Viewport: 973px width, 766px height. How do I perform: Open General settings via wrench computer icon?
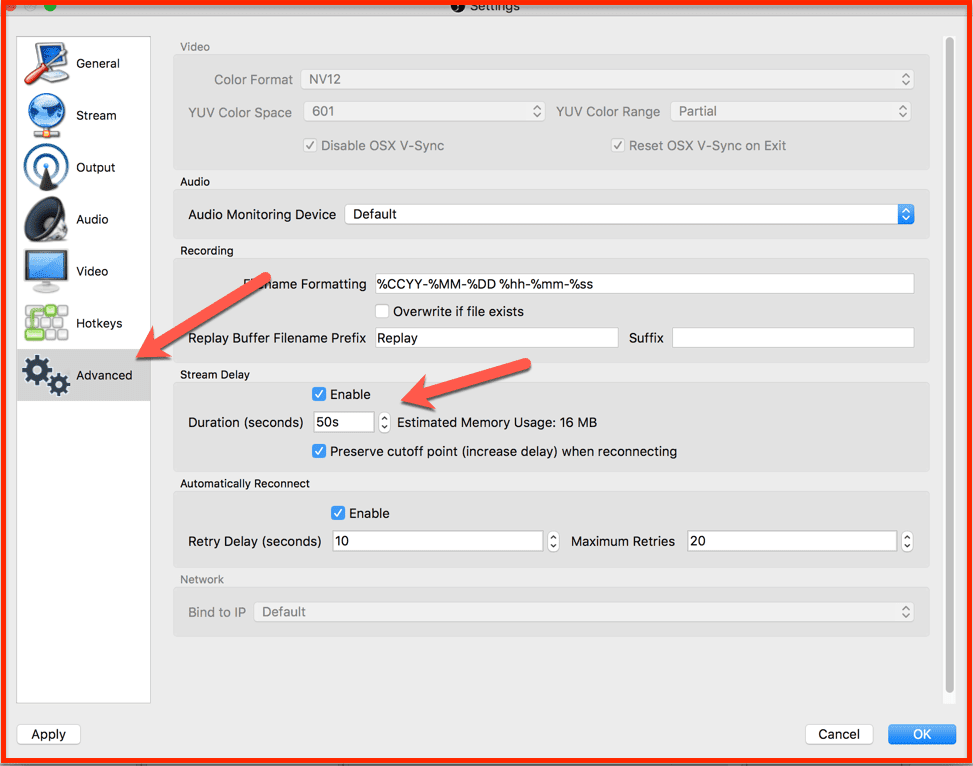[46, 64]
